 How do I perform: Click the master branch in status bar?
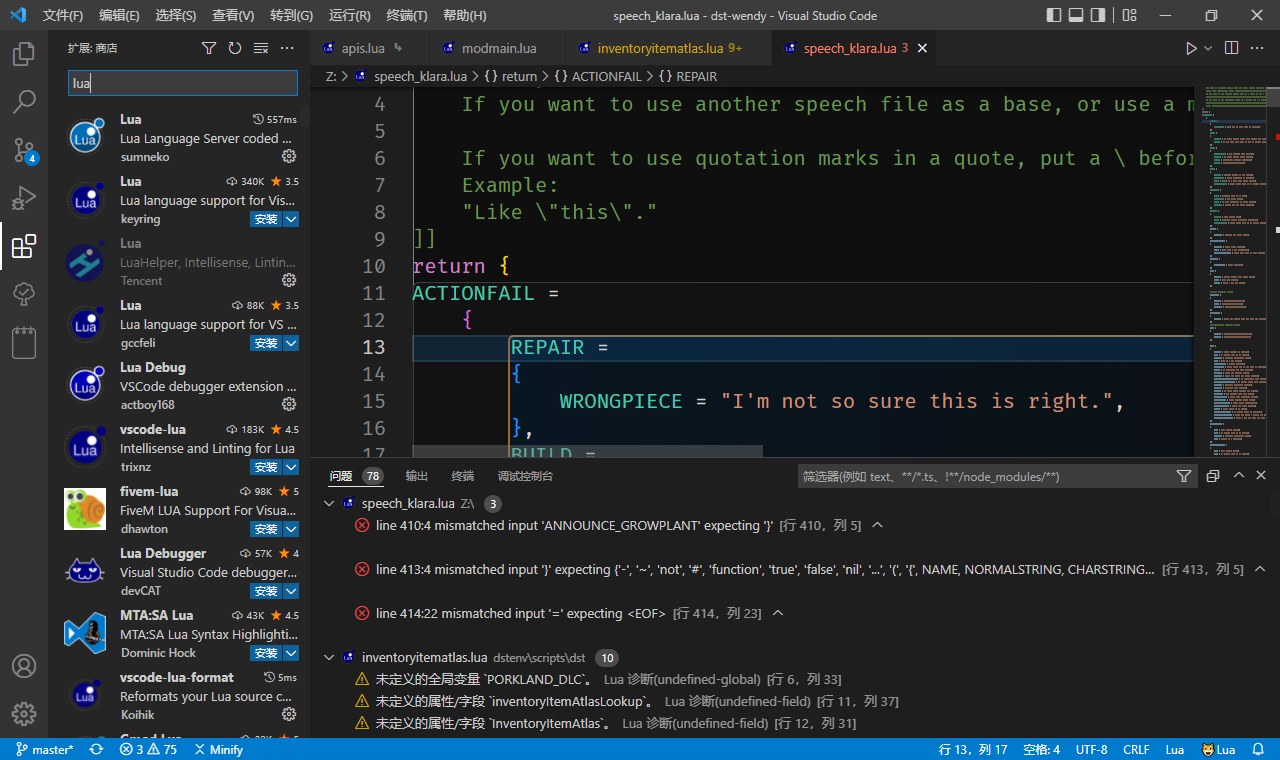click(x=44, y=749)
